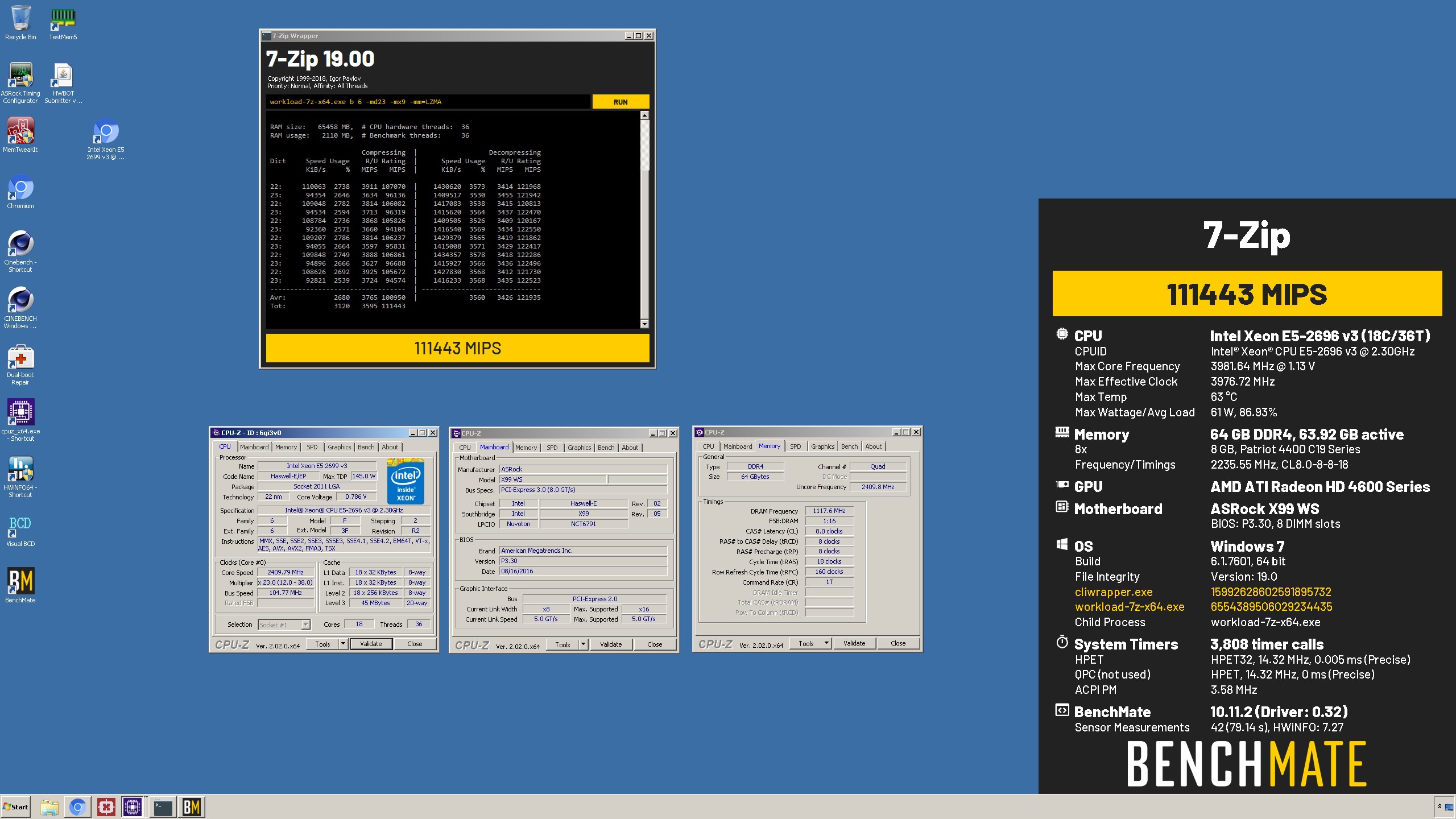The width and height of the screenshot is (1456, 819).
Task: Open Mainboard tab in right CPU-Z Memory window
Action: click(738, 446)
